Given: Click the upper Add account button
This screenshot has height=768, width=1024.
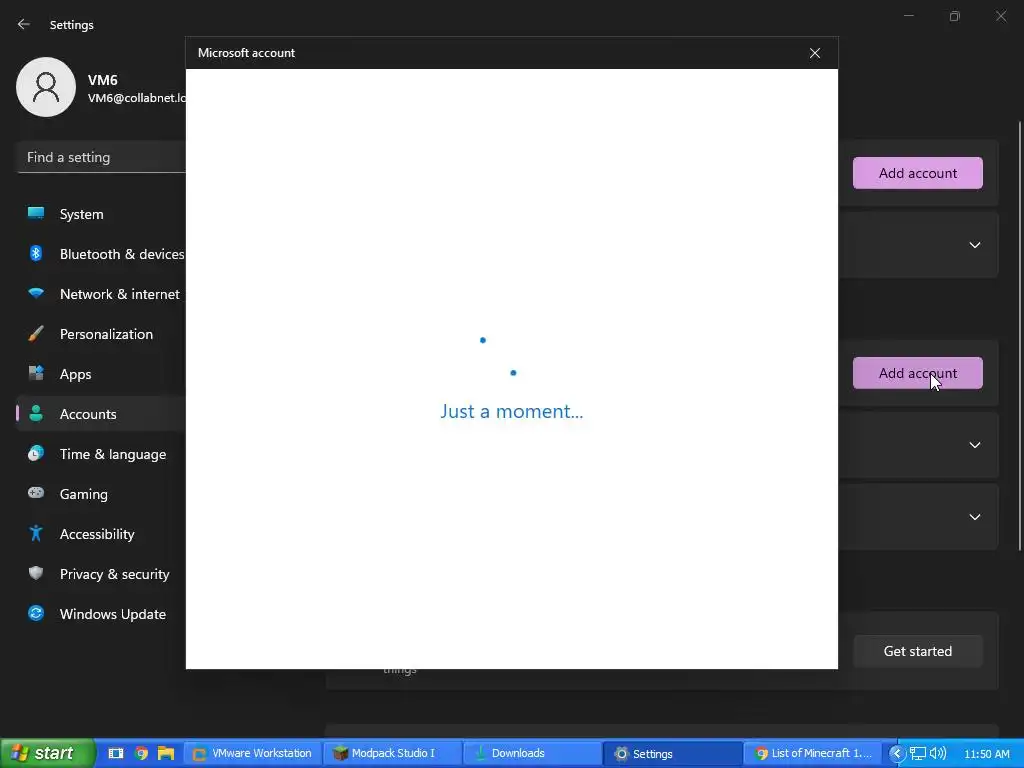Looking at the screenshot, I should (x=918, y=173).
